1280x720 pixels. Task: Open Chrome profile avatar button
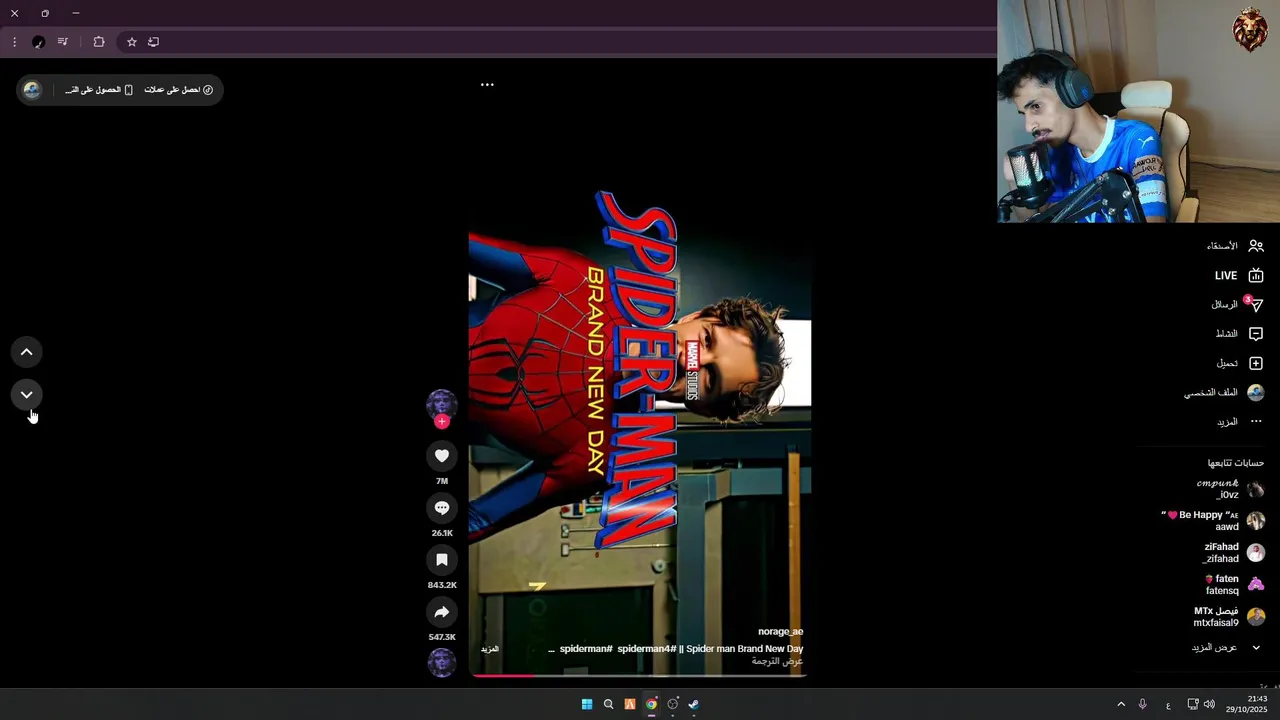coord(38,42)
